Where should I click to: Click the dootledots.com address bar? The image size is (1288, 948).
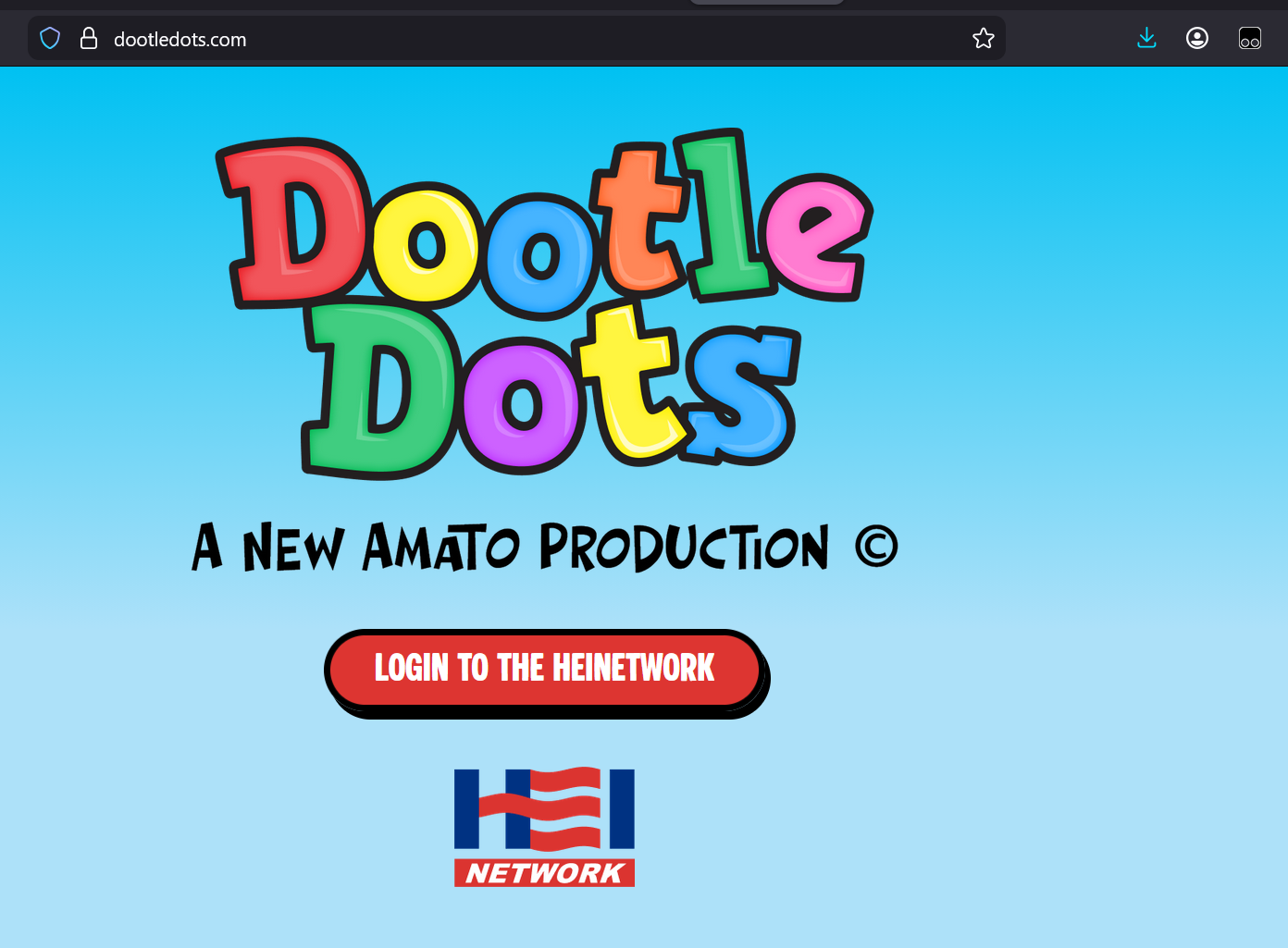click(x=516, y=38)
